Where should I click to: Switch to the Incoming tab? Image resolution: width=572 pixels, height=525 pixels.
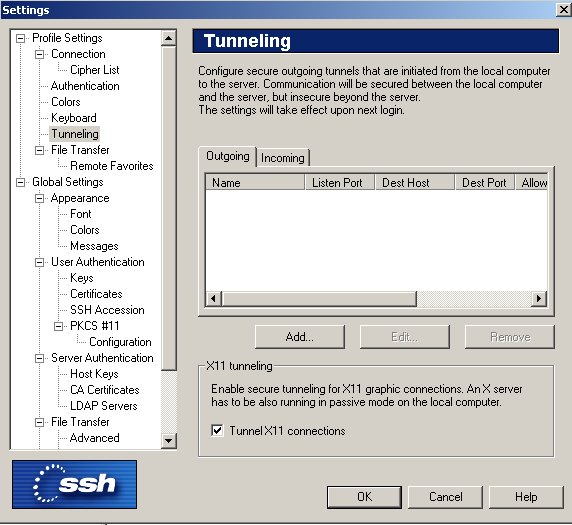[283, 158]
